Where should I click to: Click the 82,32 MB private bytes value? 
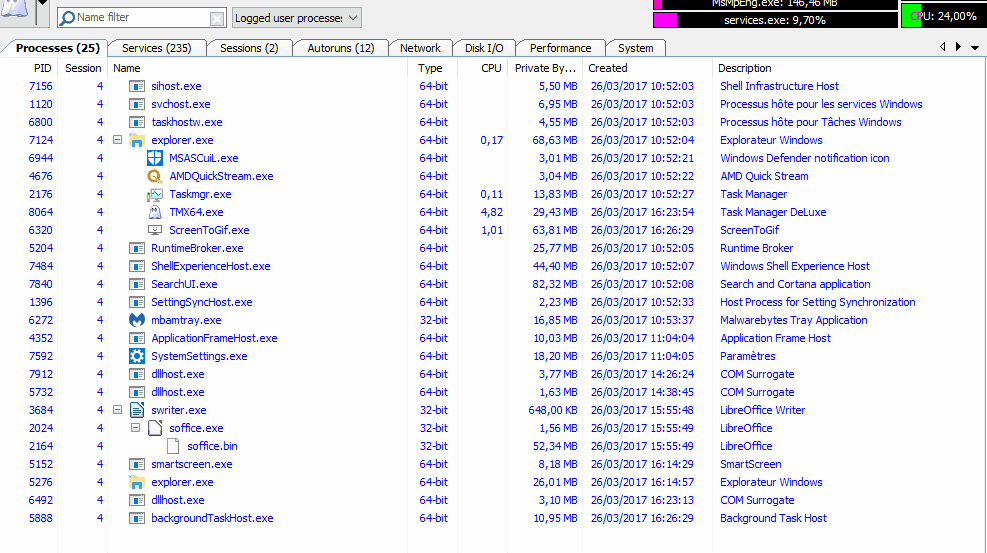555,284
